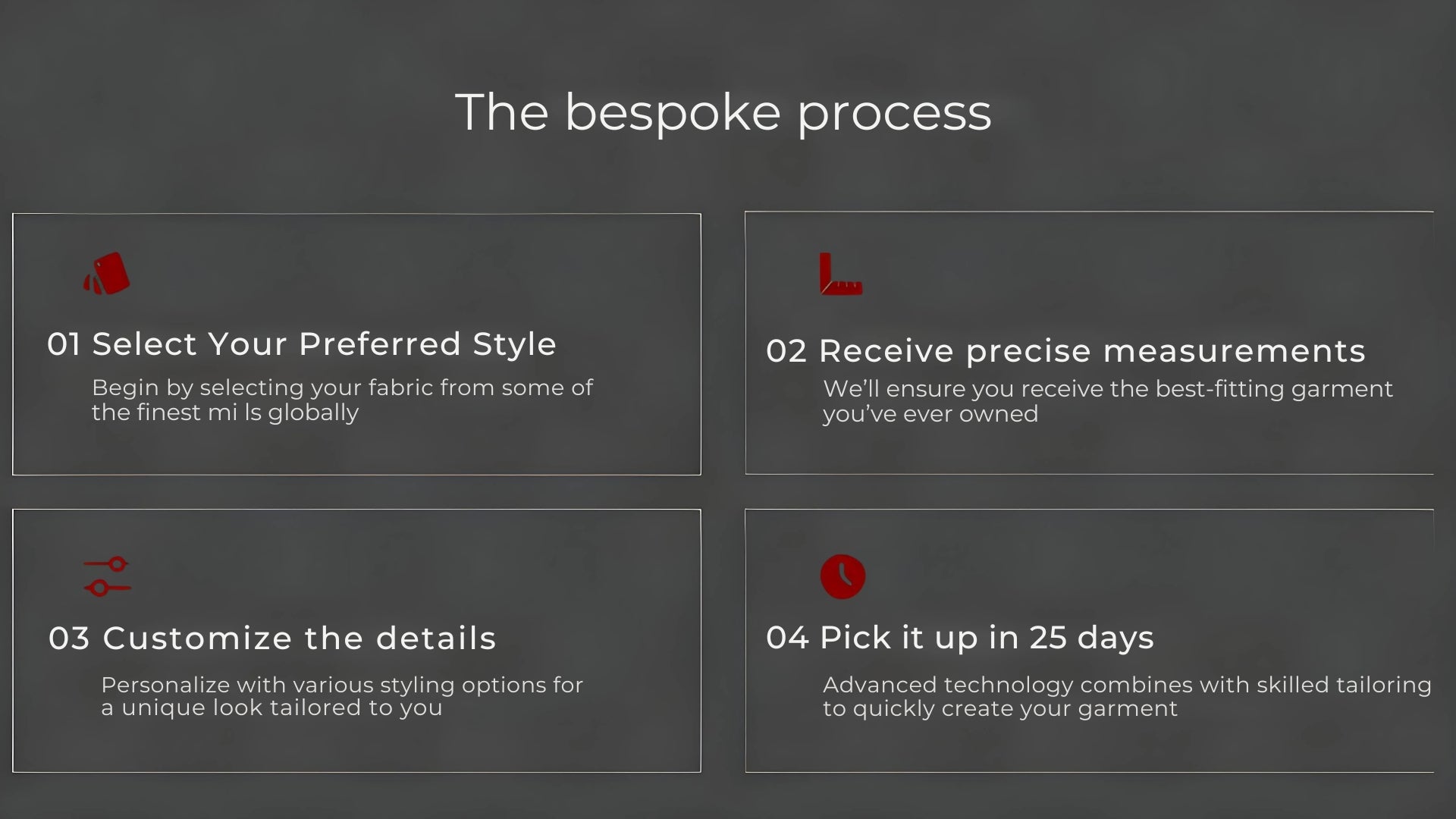The height and width of the screenshot is (819, 1456).
Task: Click the red clock icon
Action: click(843, 576)
